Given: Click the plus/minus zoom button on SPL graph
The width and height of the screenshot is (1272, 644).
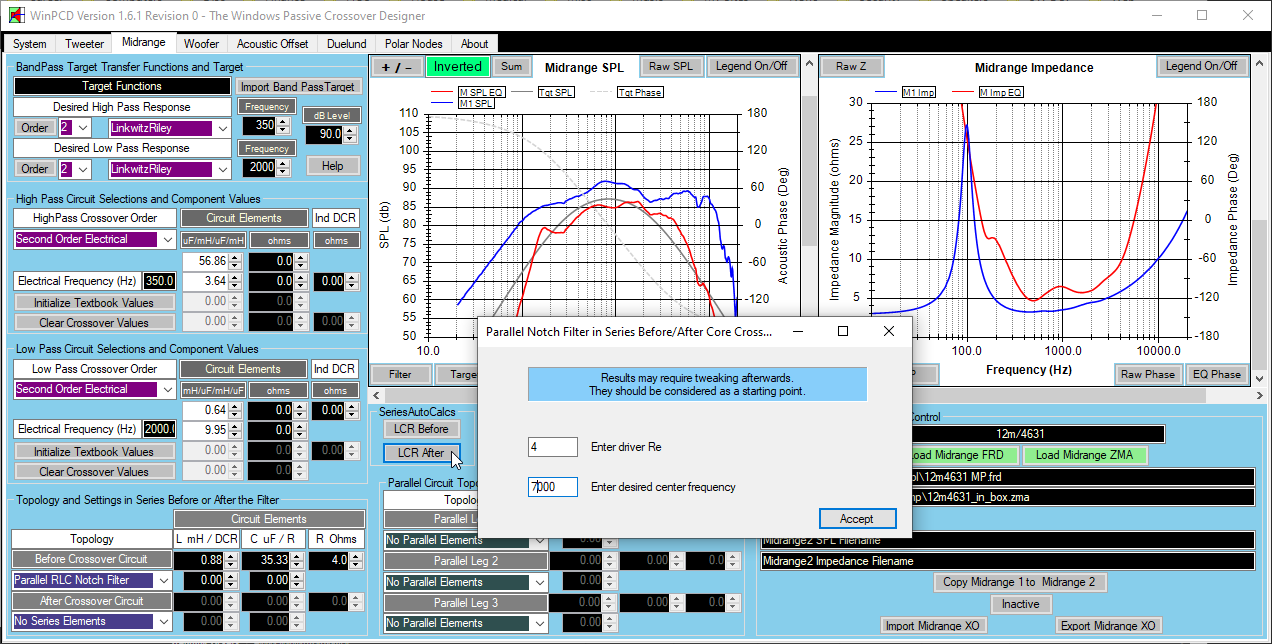Looking at the screenshot, I should 397,67.
